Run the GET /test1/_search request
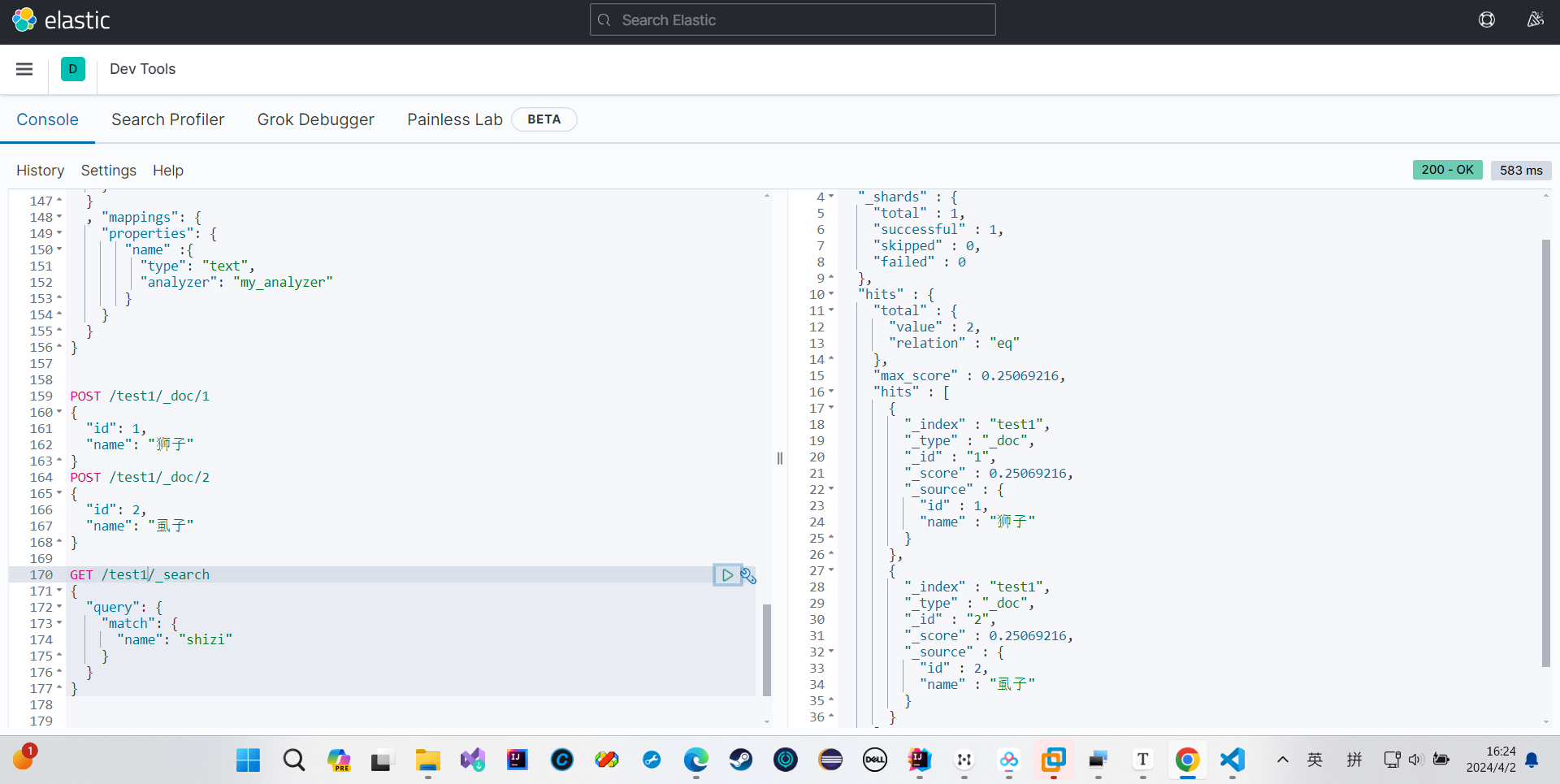 [727, 575]
